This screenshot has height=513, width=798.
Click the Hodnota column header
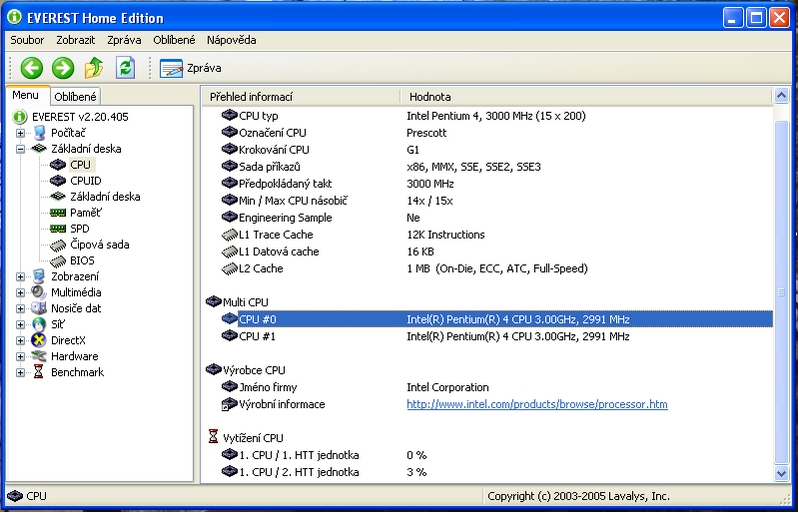430,97
